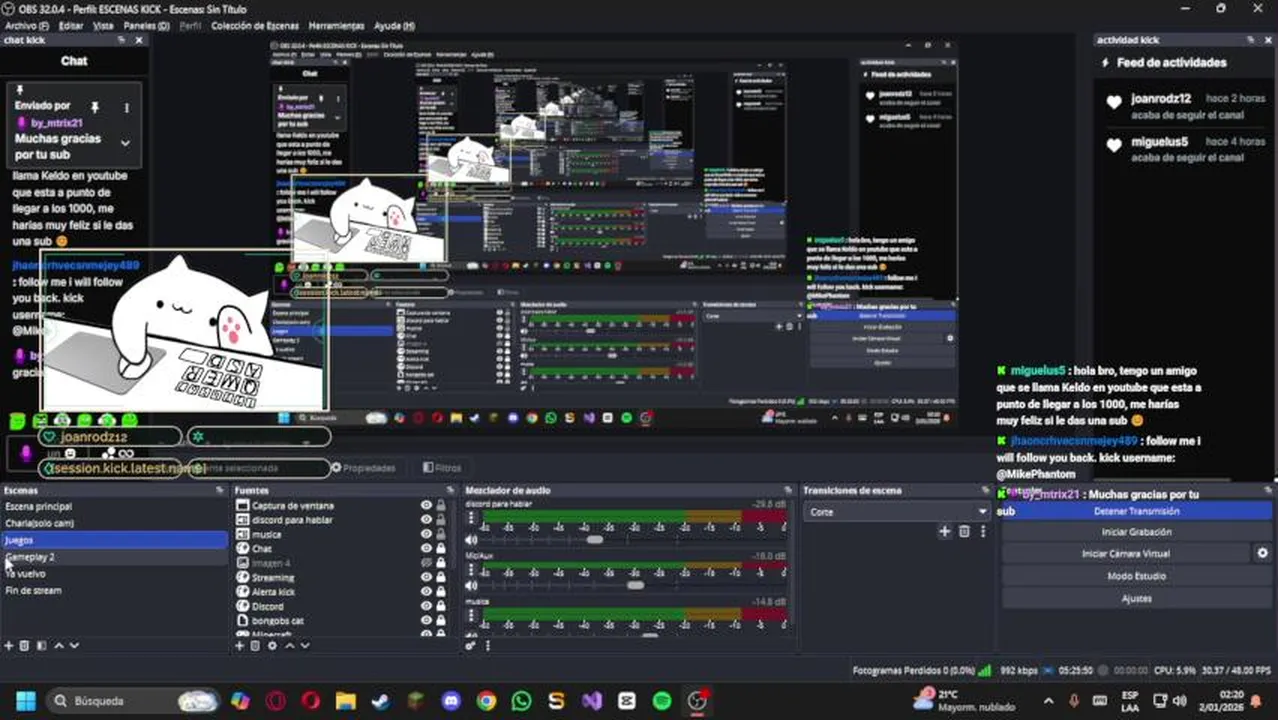
Task: Open source properties gear in Fuentes toolbar
Action: (272, 646)
